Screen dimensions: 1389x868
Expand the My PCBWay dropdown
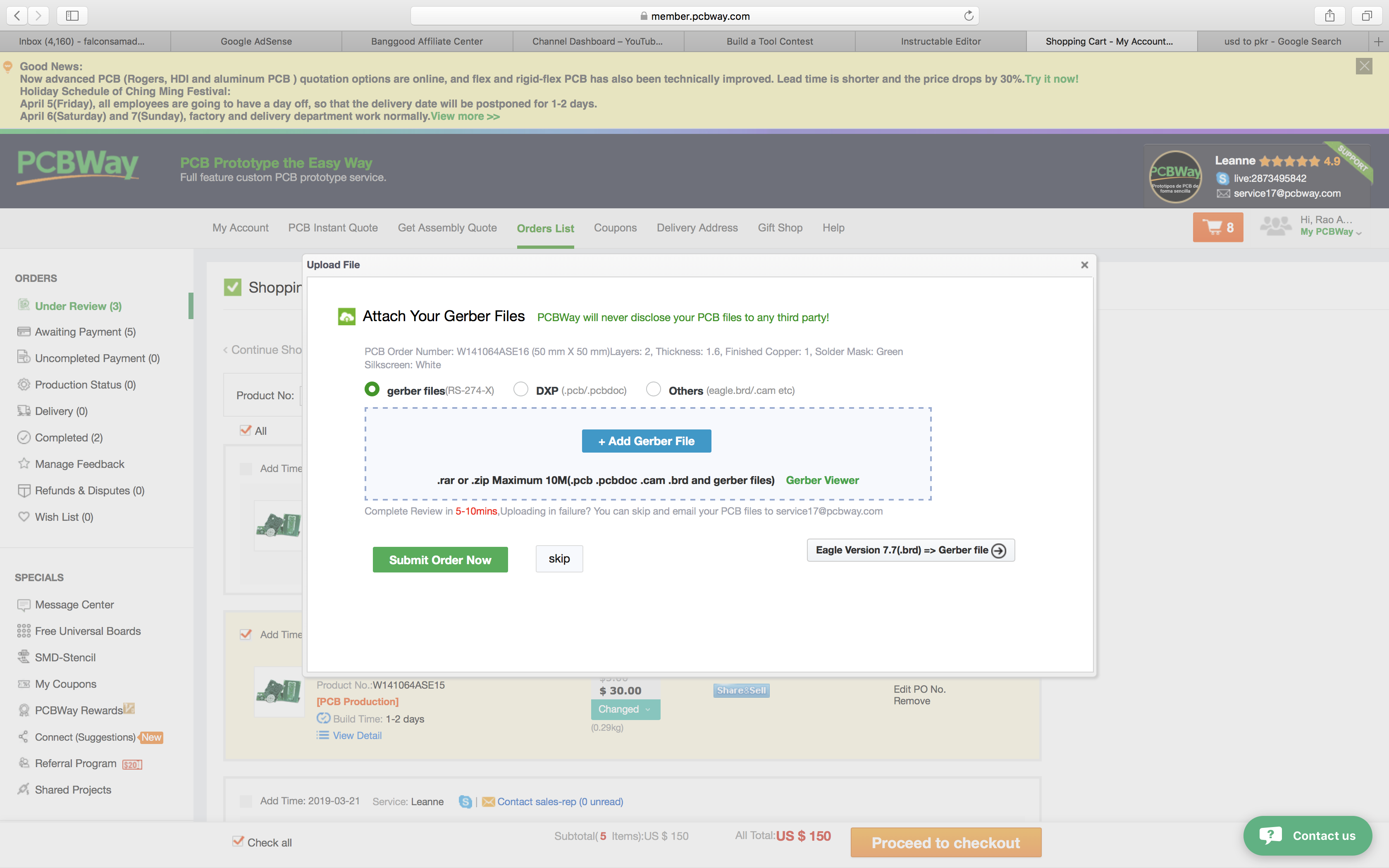(x=1330, y=232)
